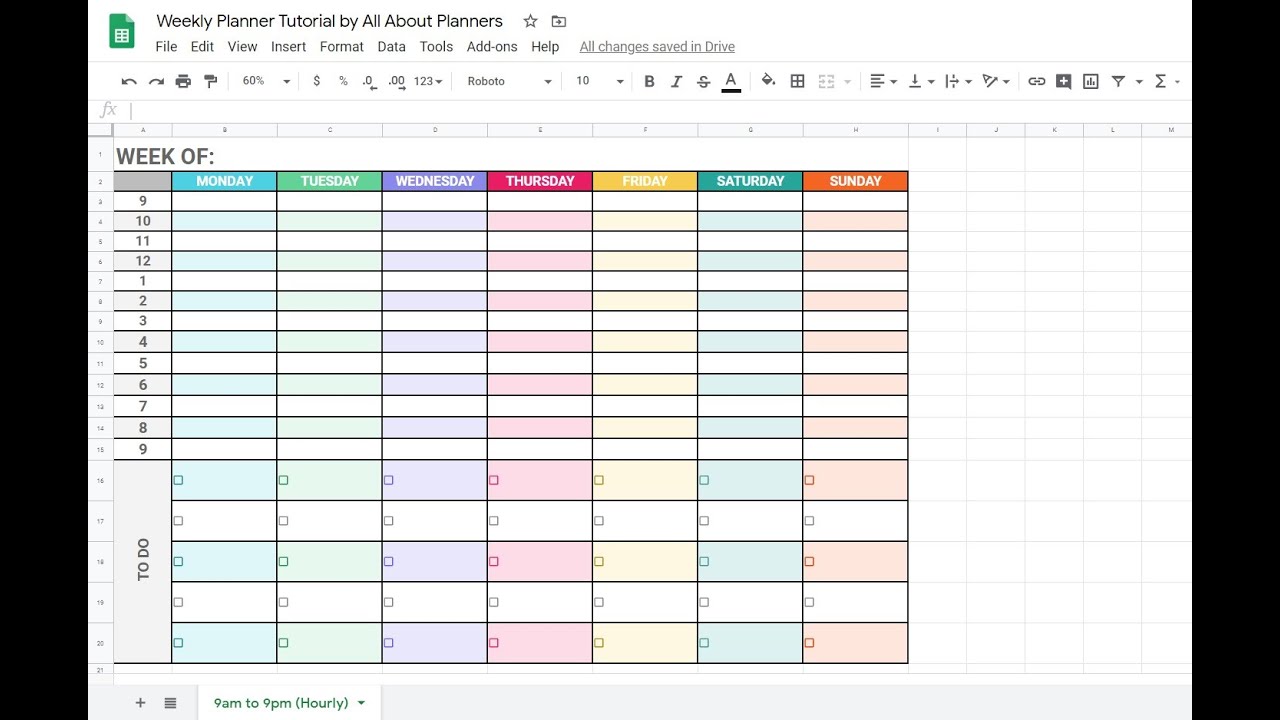Screen dimensions: 1280x720
Task: Open the 123 number format dropdown
Action: click(428, 81)
